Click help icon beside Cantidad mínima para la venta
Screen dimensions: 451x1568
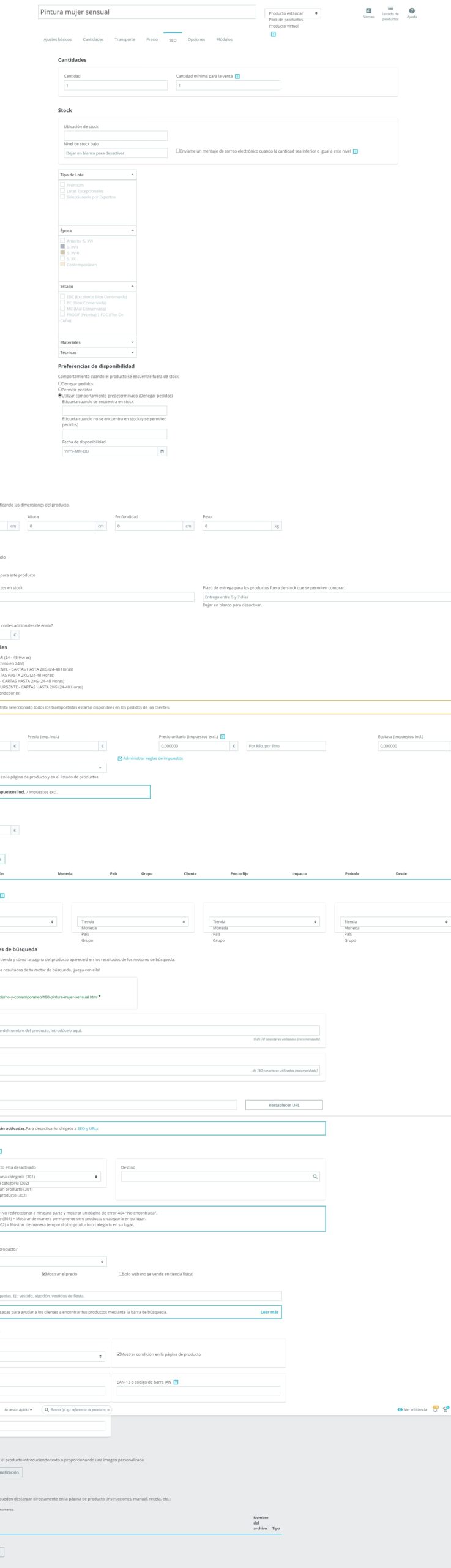(237, 77)
